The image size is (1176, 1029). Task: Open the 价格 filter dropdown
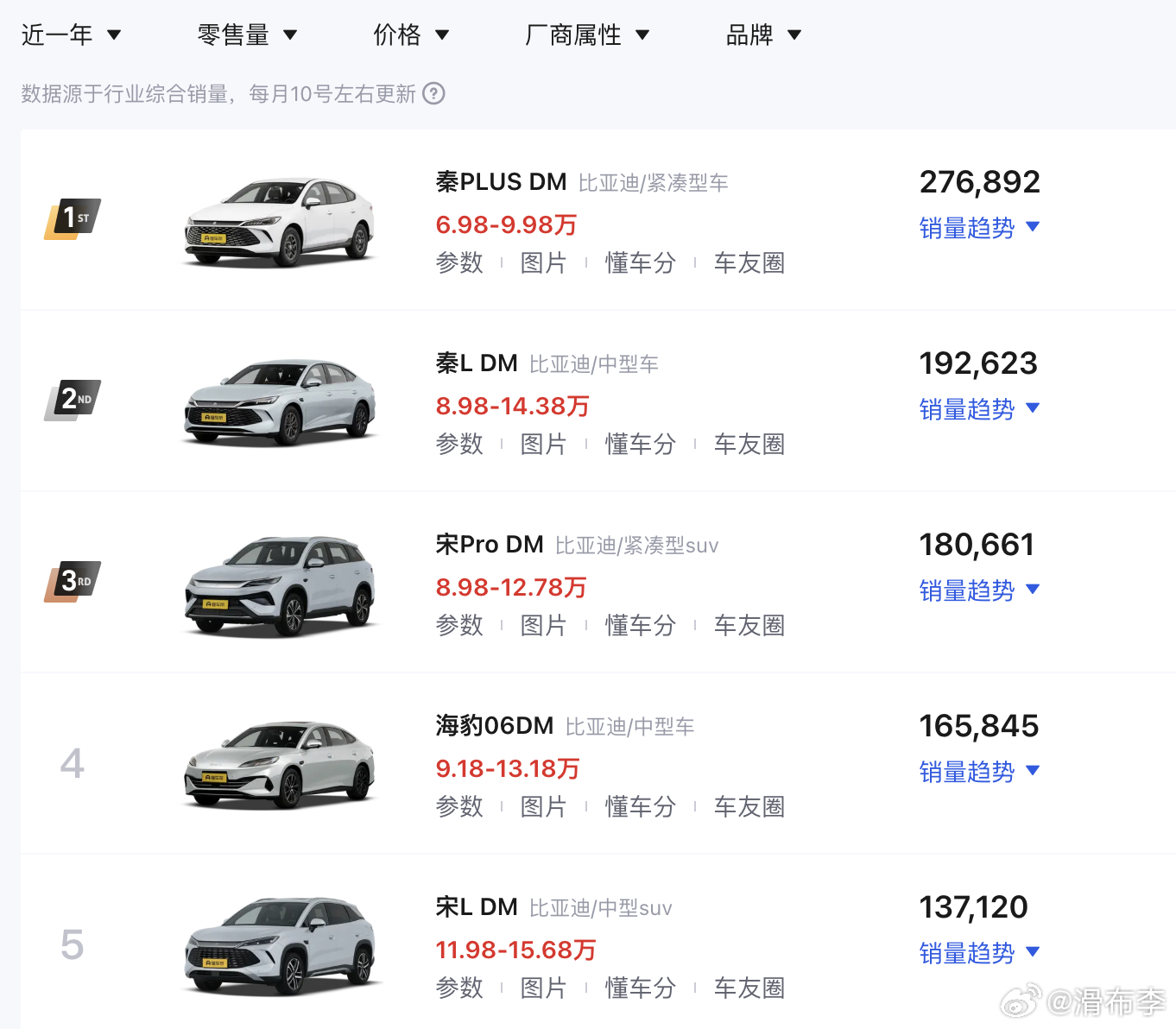(x=411, y=35)
